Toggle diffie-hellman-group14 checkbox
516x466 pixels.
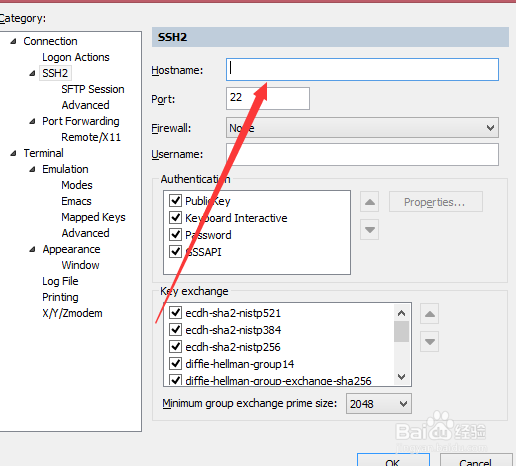(x=175, y=364)
